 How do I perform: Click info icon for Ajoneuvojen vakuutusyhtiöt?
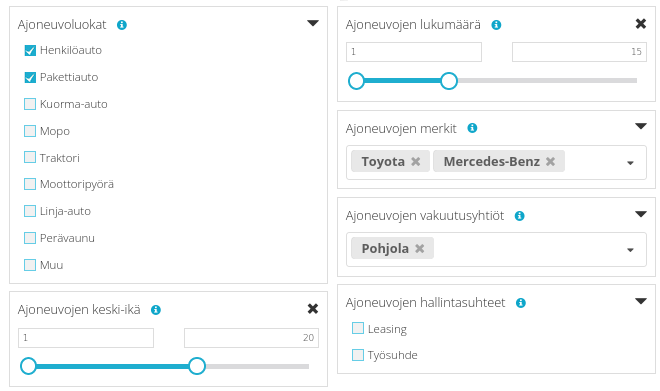point(519,216)
